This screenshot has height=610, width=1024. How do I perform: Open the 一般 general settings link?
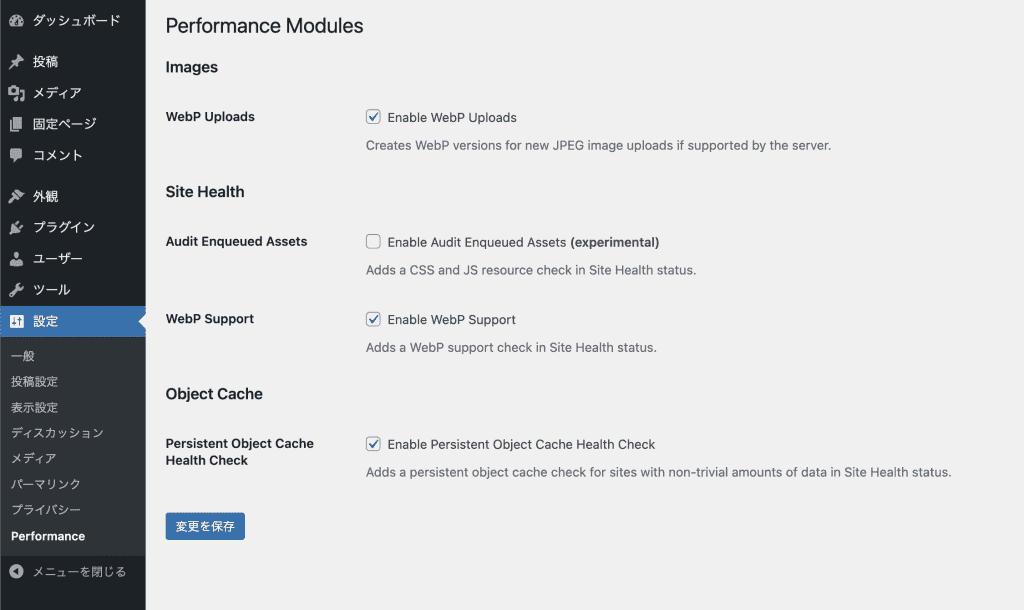point(23,356)
